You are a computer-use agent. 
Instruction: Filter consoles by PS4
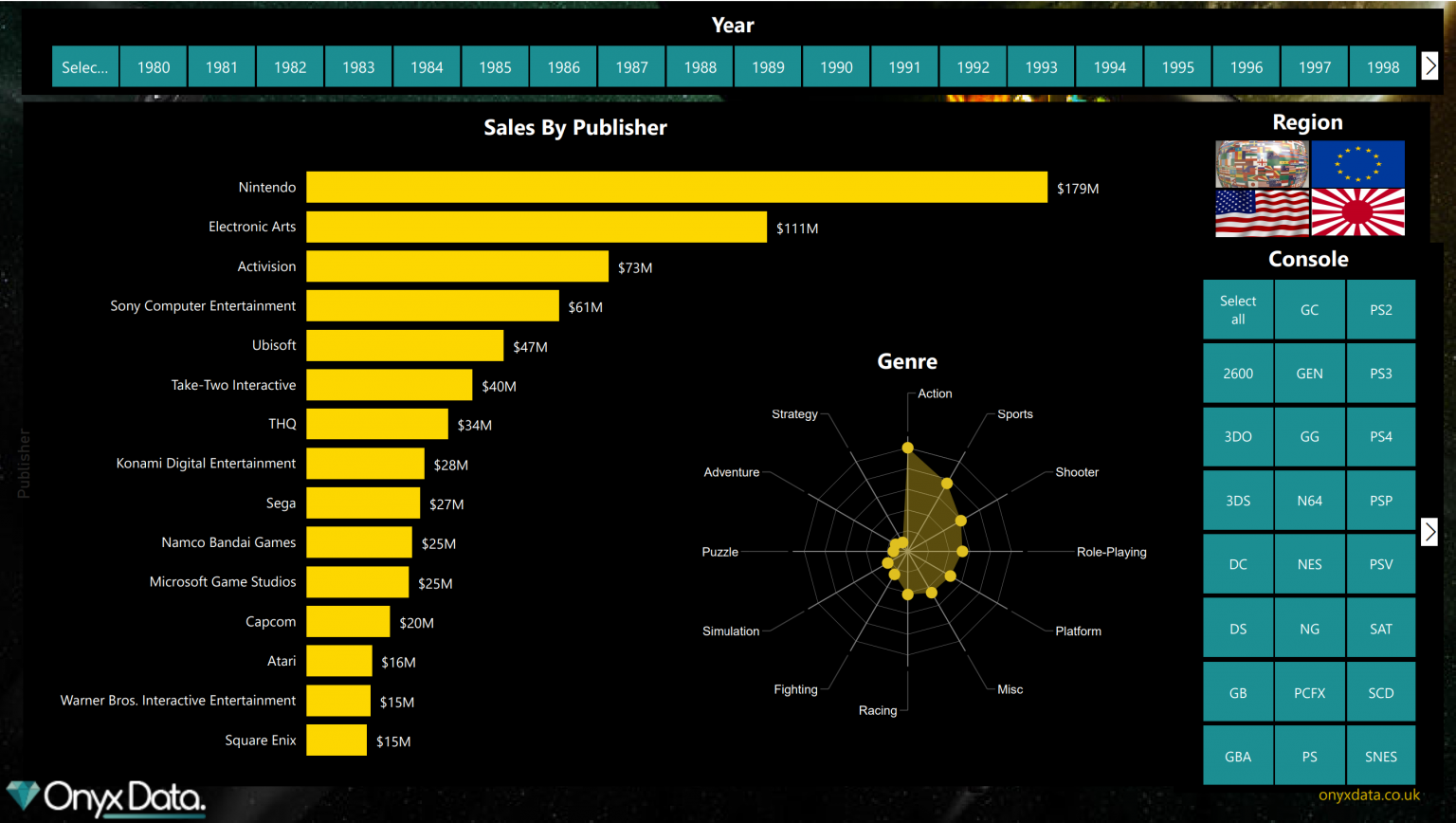point(1381,436)
